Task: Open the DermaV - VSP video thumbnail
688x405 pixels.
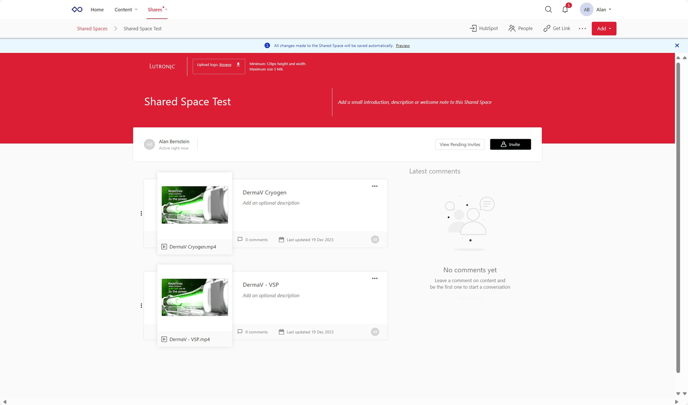Action: pos(194,297)
